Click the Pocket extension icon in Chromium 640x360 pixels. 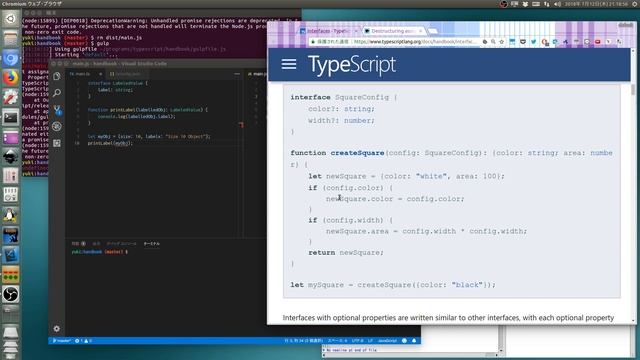(x=523, y=42)
